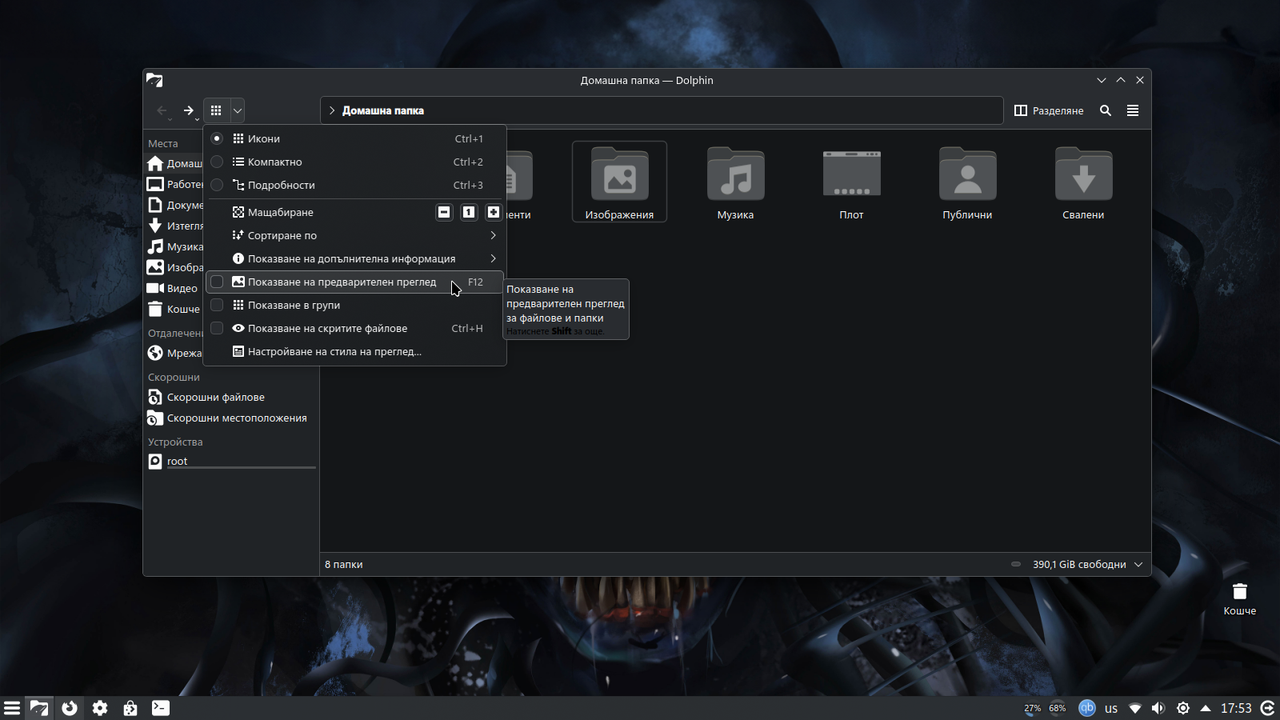Viewport: 1280px width, 720px height.
Task: Open the search magnifier in Dolphin's toolbar
Action: pyautogui.click(x=1105, y=111)
